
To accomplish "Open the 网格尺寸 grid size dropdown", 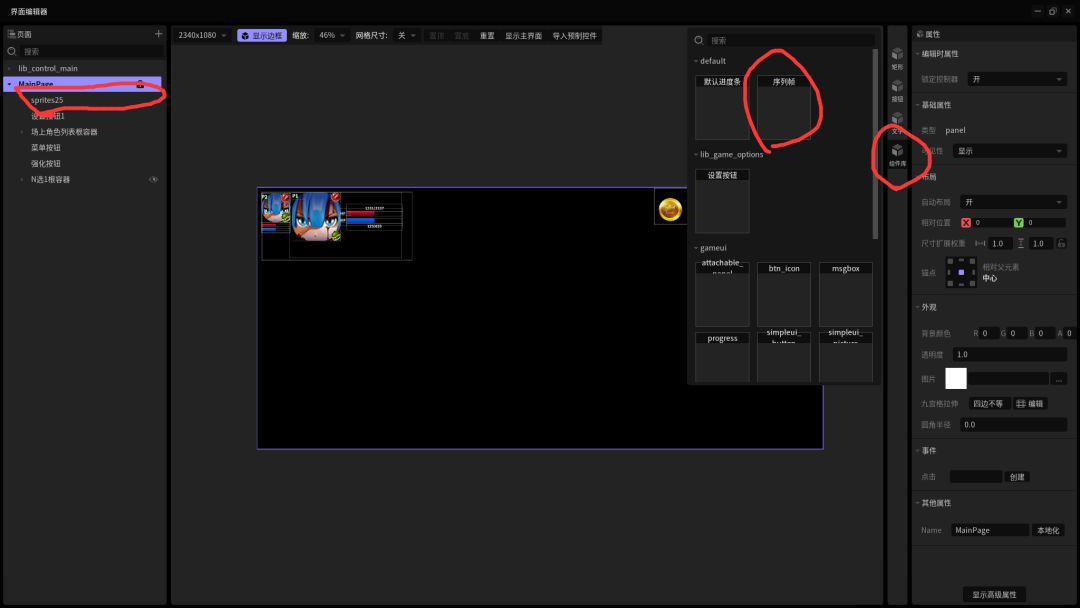I will click(406, 35).
